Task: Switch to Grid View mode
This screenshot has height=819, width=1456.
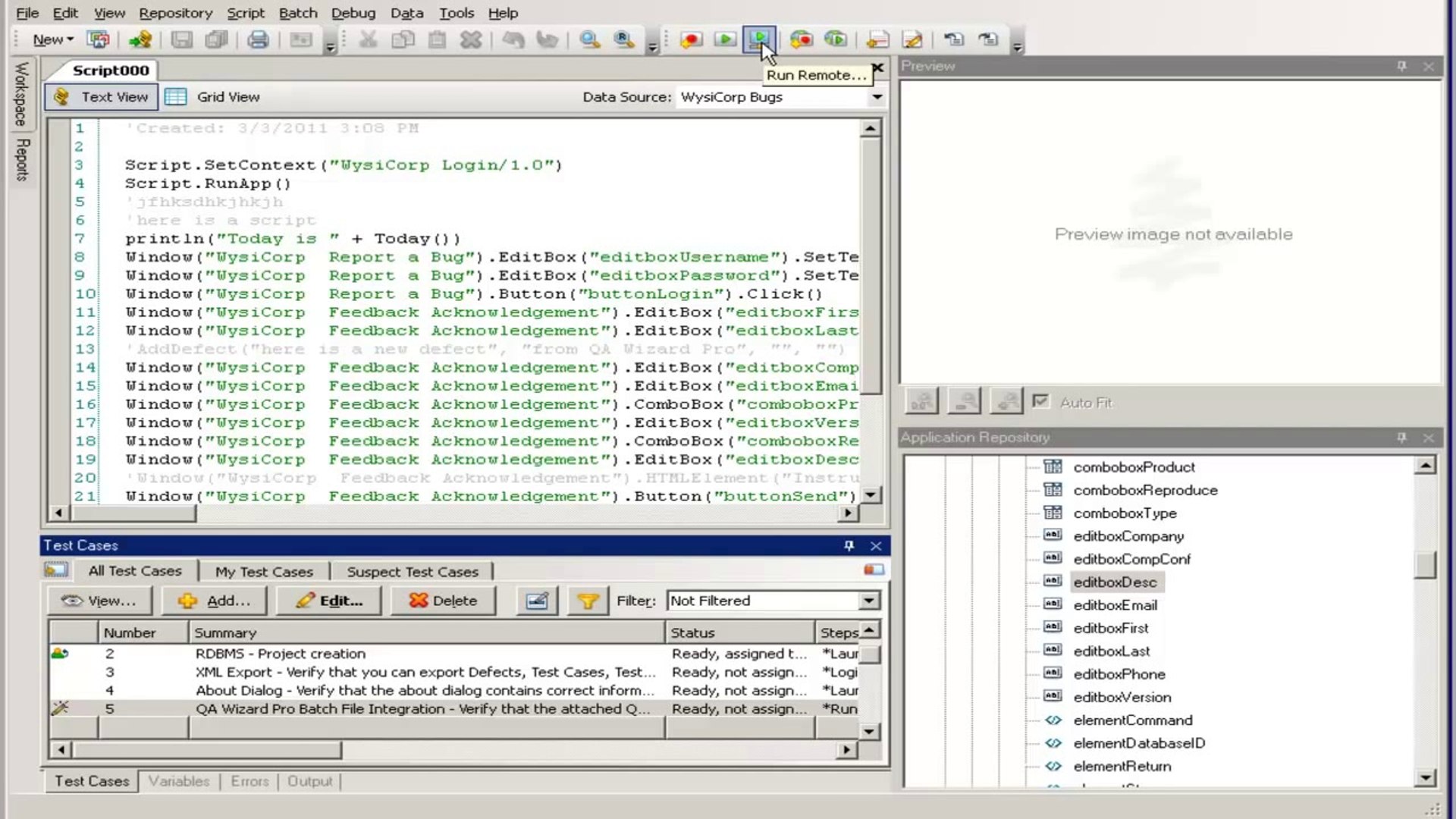Action: pos(212,97)
